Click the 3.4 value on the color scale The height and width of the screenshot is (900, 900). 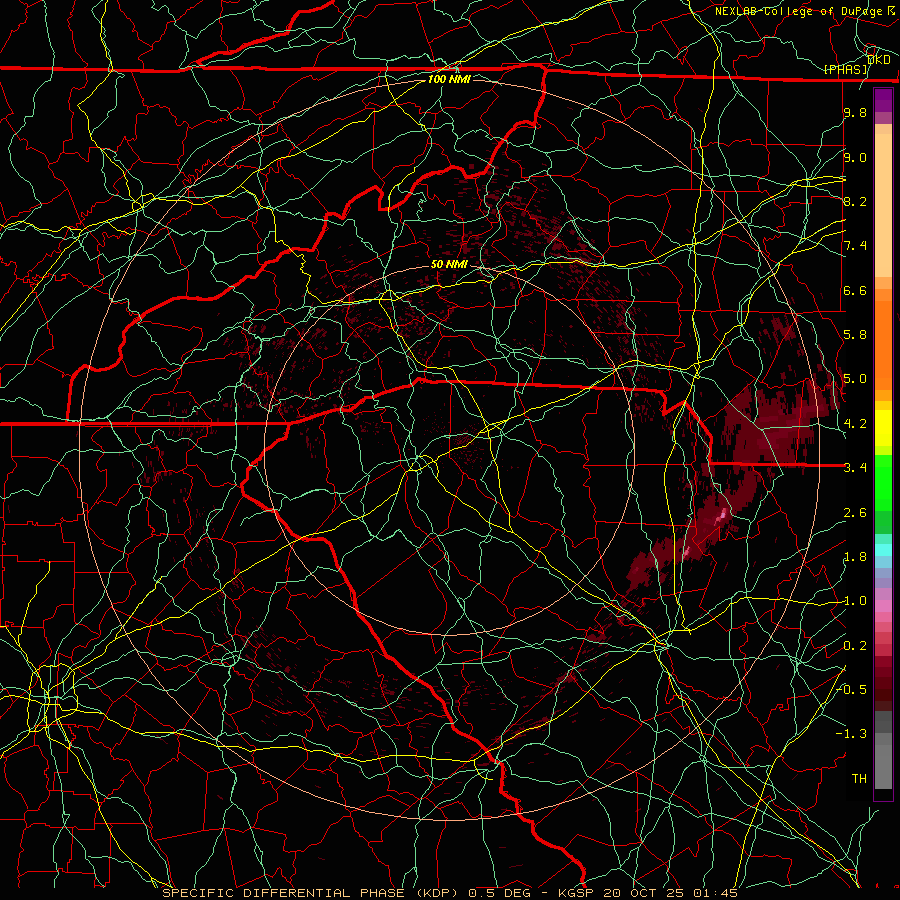click(x=855, y=467)
